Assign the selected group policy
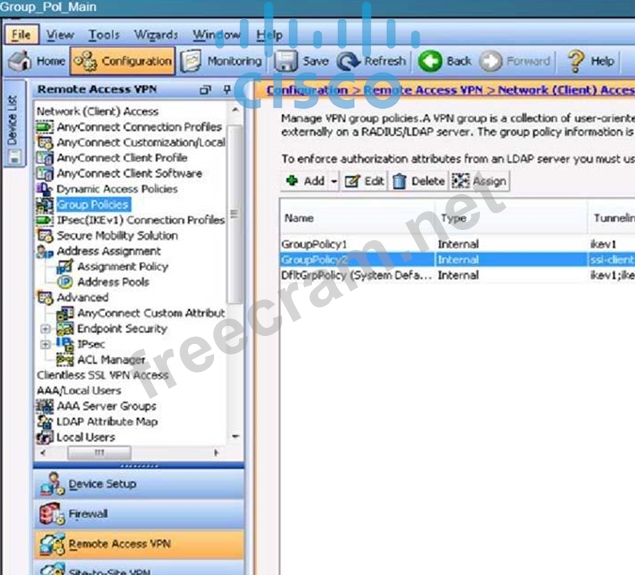This screenshot has height=575, width=635. [x=479, y=181]
